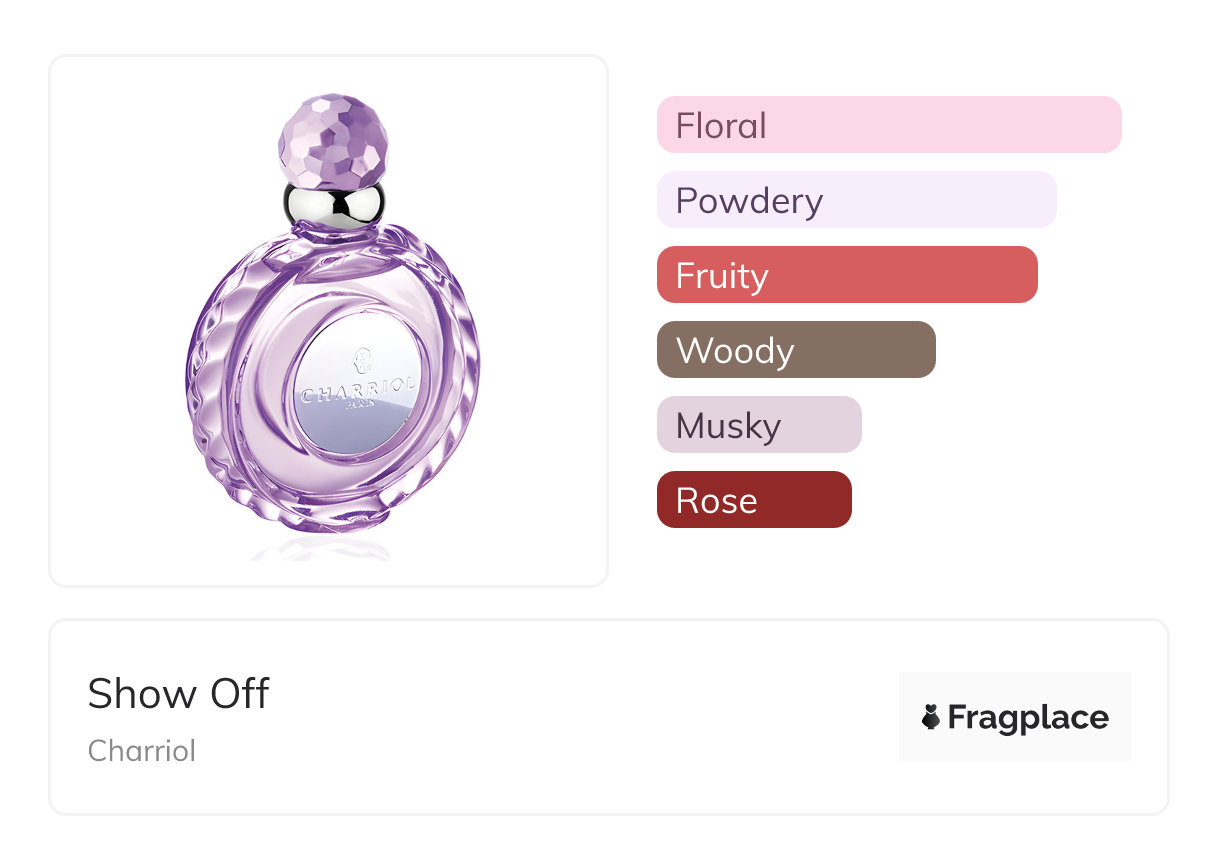
Task: Click the word Woody in the accord list
Action: (735, 350)
